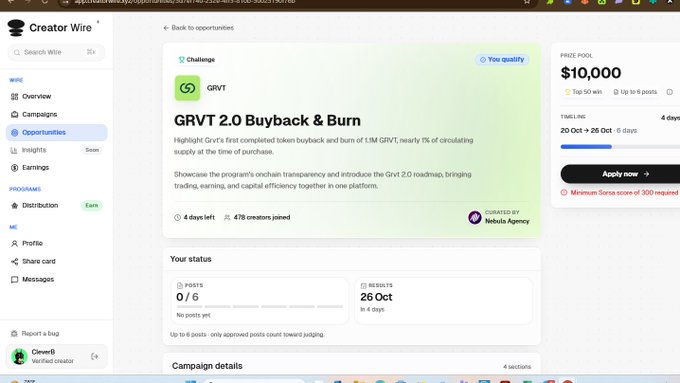Click the timeline progress bar
The height and width of the screenshot is (383, 680).
[x=620, y=147]
